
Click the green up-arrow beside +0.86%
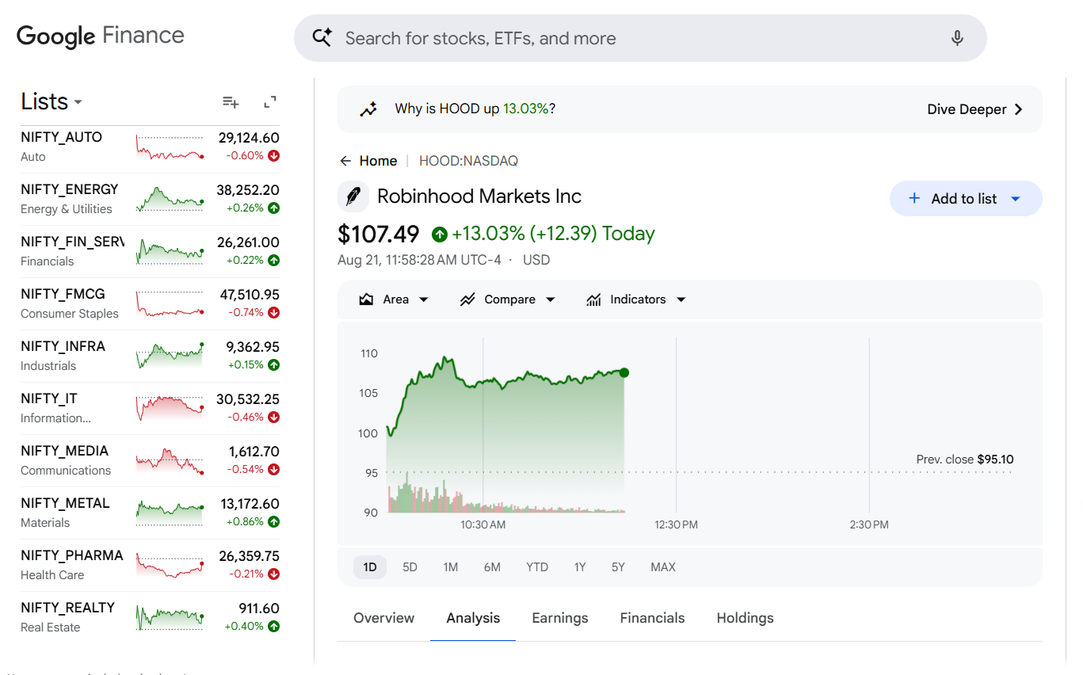click(x=274, y=522)
